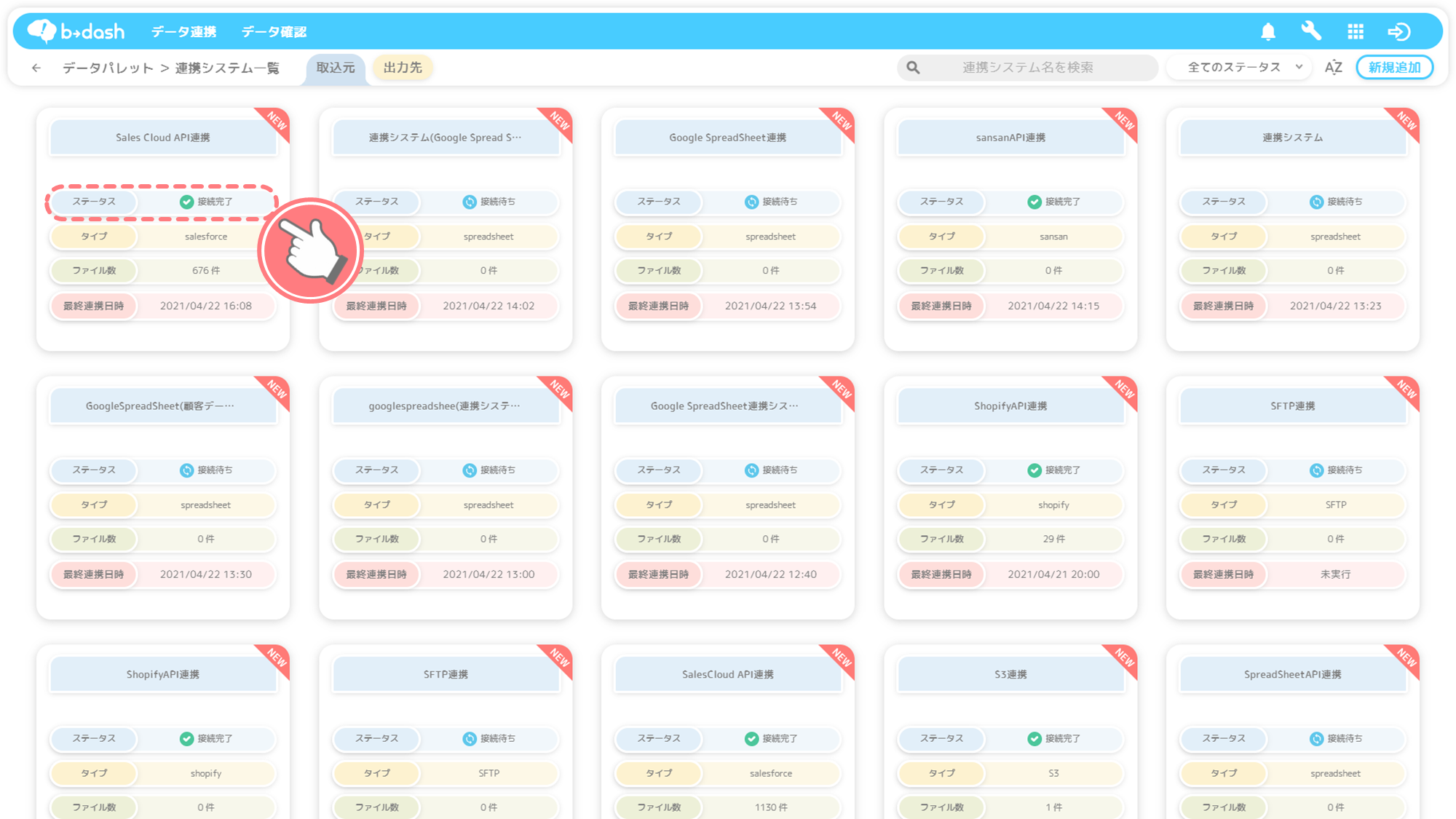
Task: Click 新規追加 button
Action: [x=1394, y=68]
